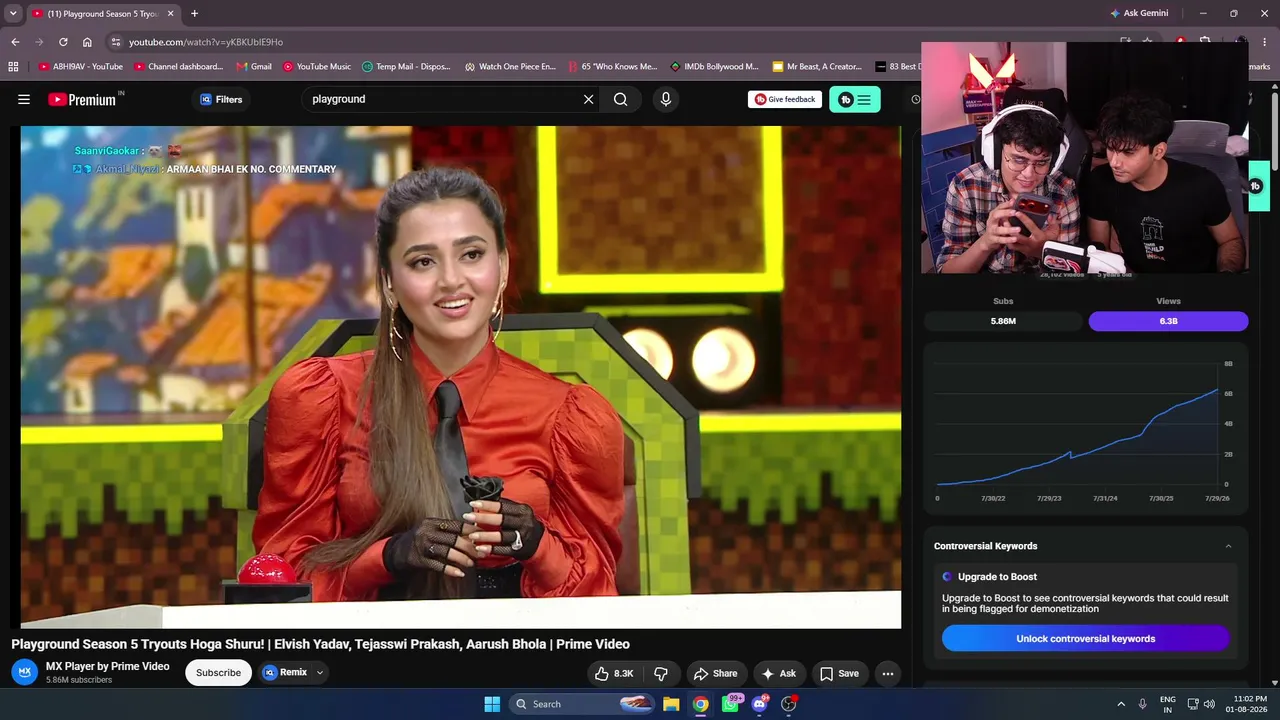Click the taskbar microphone indicator
The image size is (1280, 720).
(1143, 704)
